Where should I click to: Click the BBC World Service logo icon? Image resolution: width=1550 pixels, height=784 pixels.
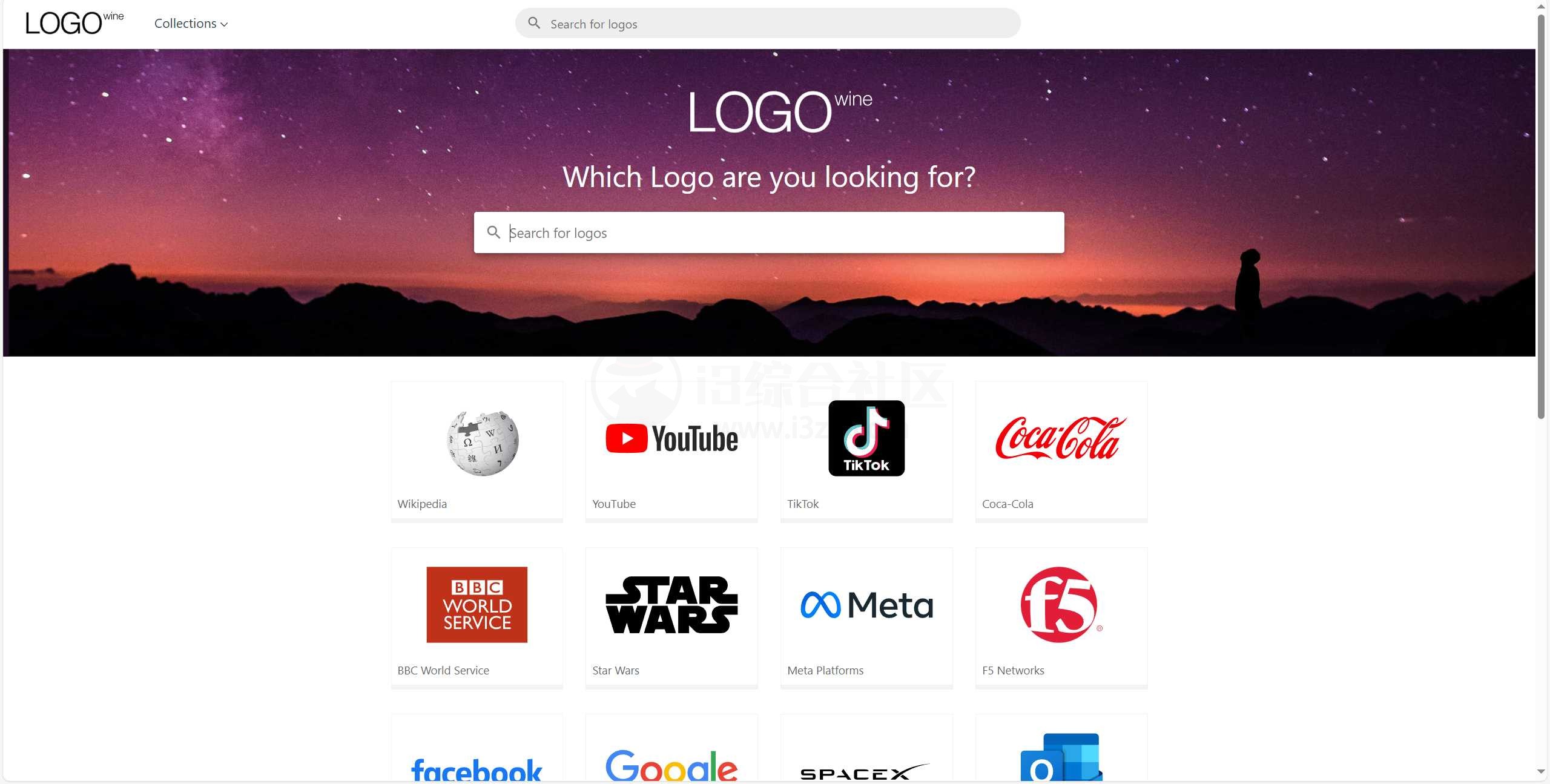[x=477, y=605]
